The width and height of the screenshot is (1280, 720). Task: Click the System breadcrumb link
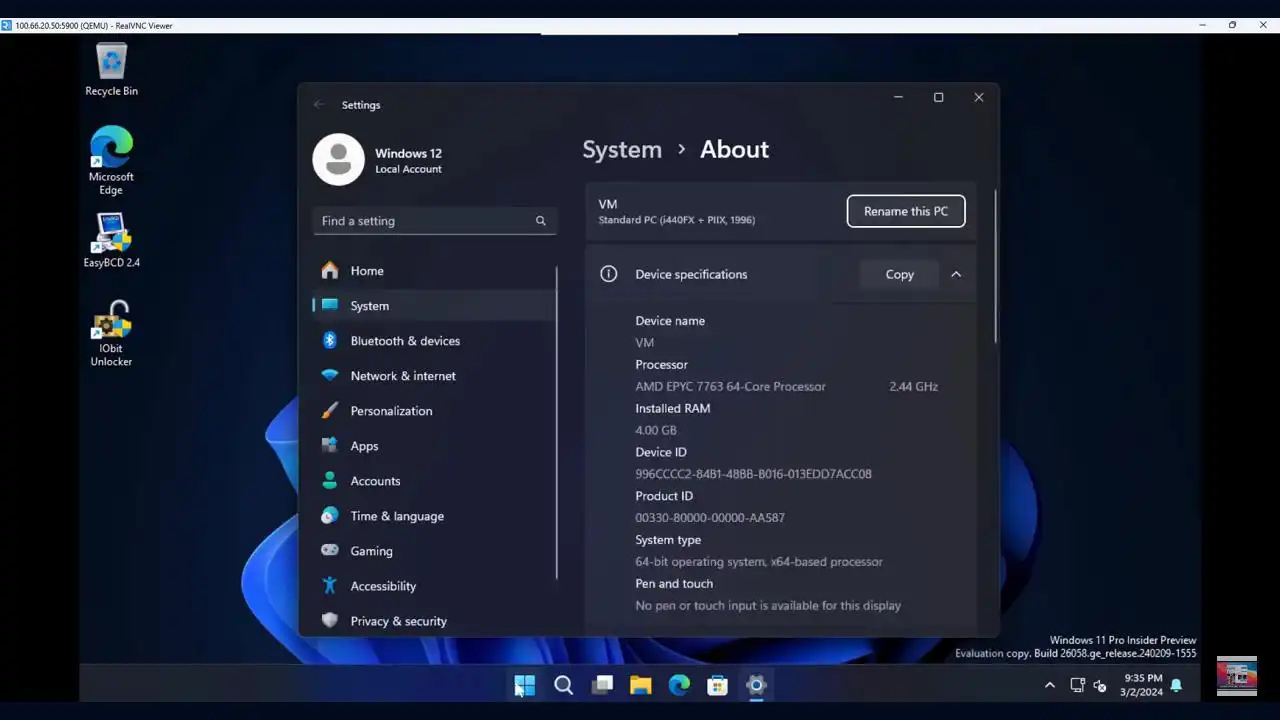tap(622, 149)
